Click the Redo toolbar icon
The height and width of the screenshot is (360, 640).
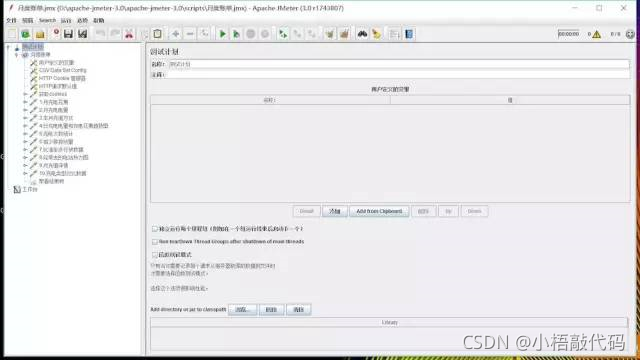[x=115, y=34]
